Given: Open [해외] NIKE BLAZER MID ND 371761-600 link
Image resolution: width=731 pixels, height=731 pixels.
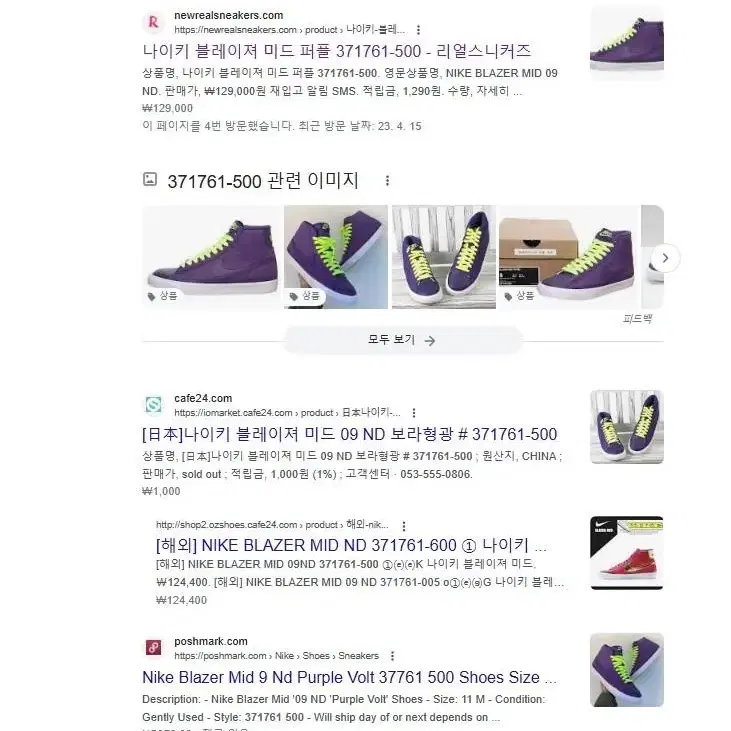Looking at the screenshot, I should click(x=352, y=545).
